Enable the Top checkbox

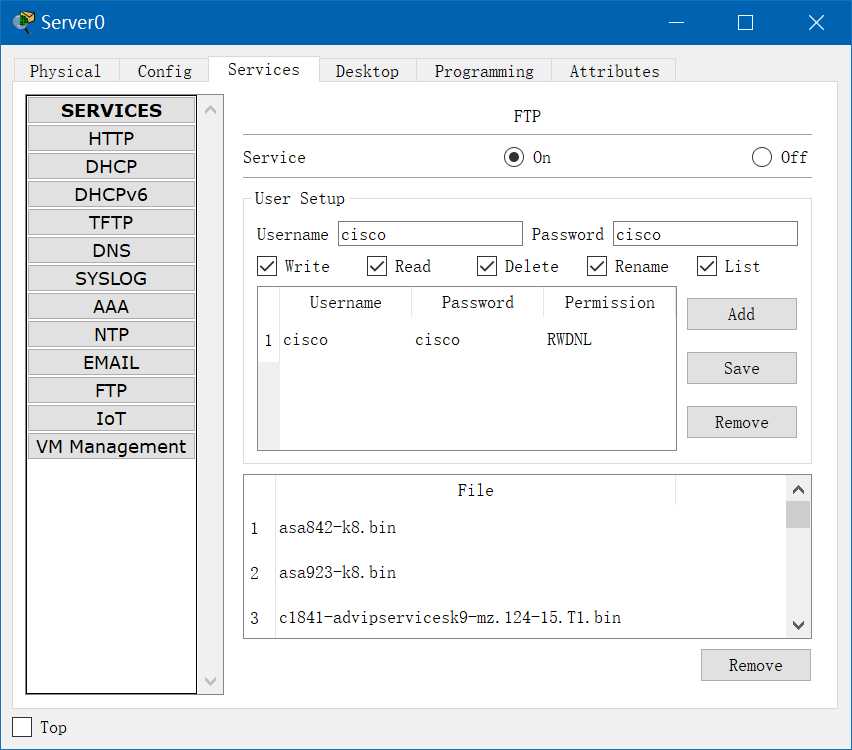[x=22, y=727]
